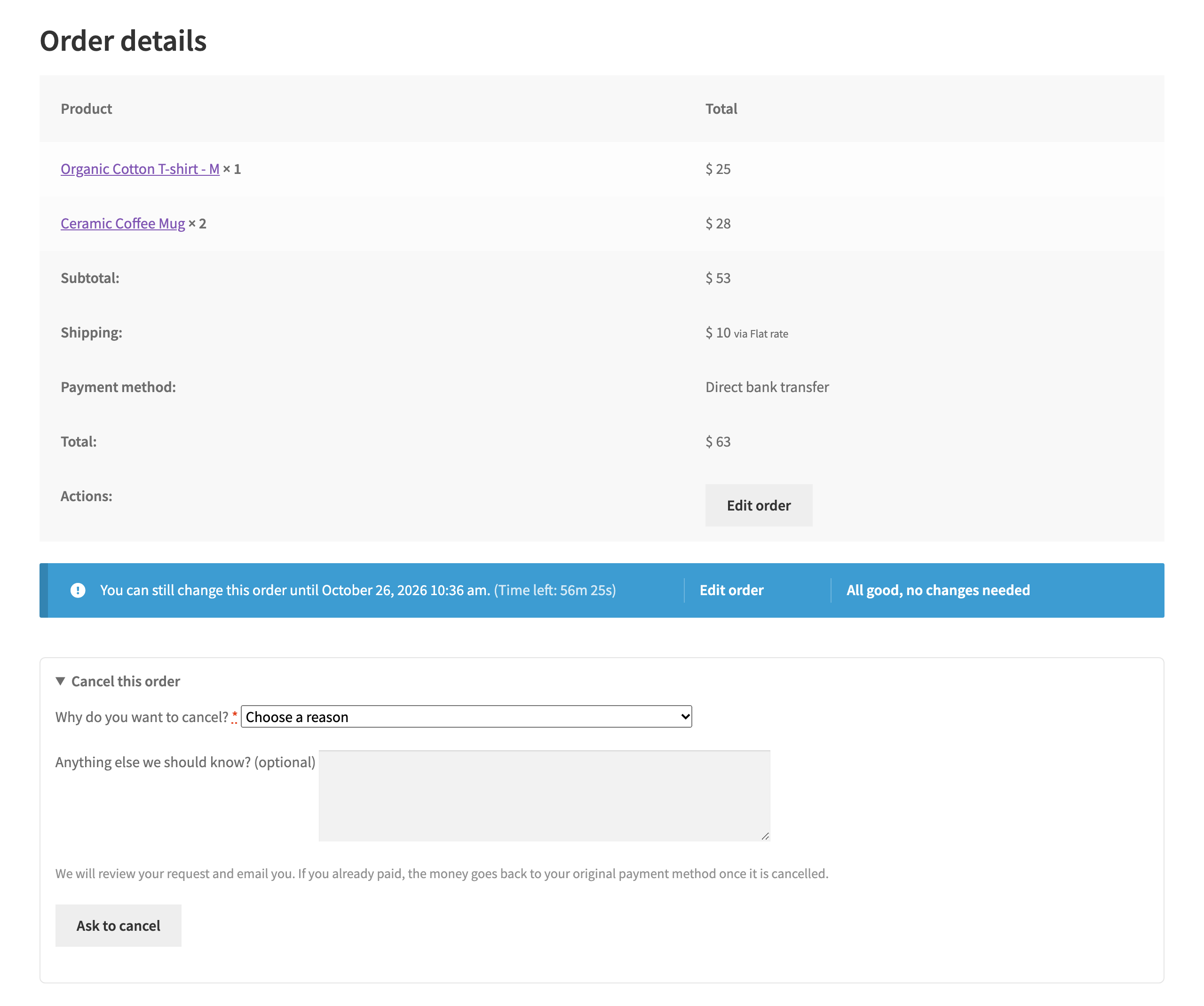Click the '$ 10 via Flat rate' shipping value
This screenshot has width=1204, height=1006.
[x=746, y=333]
